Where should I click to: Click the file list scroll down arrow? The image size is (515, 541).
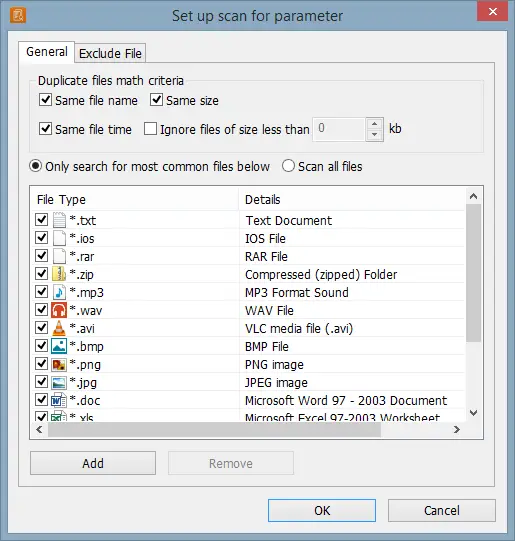point(474,413)
